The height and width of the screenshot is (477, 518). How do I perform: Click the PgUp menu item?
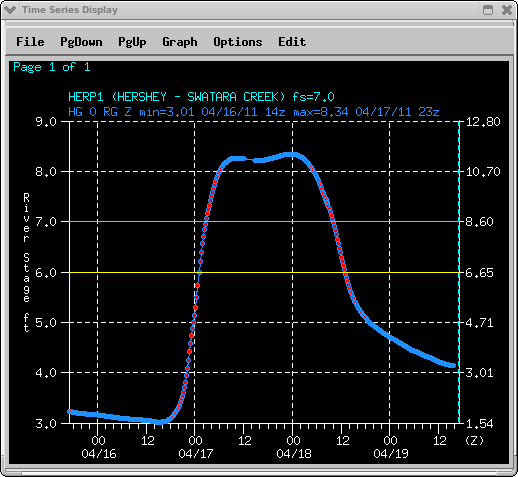[x=132, y=42]
